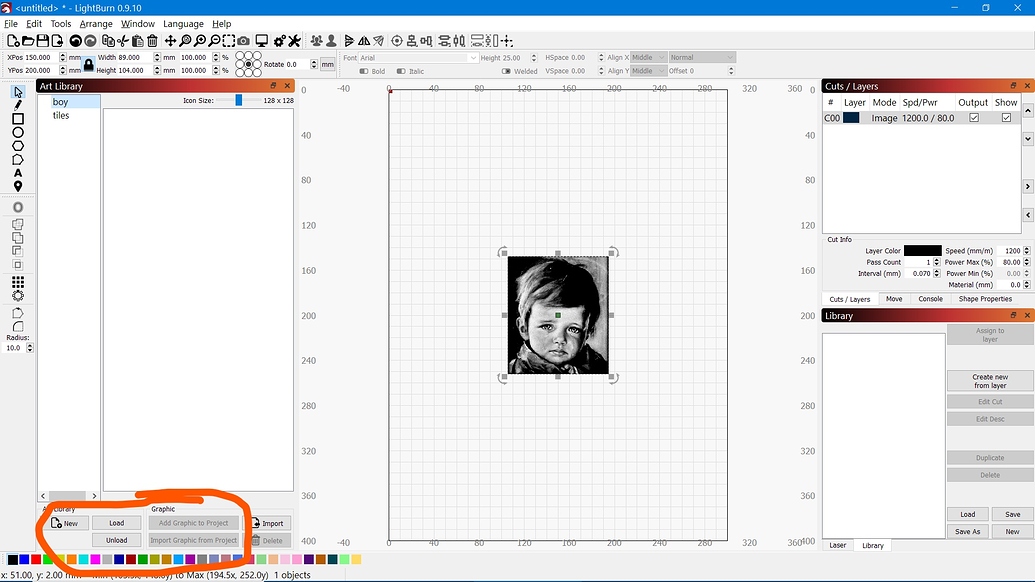Viewport: 1035px width, 582px height.
Task: Toggle mm units button
Action: point(327,64)
